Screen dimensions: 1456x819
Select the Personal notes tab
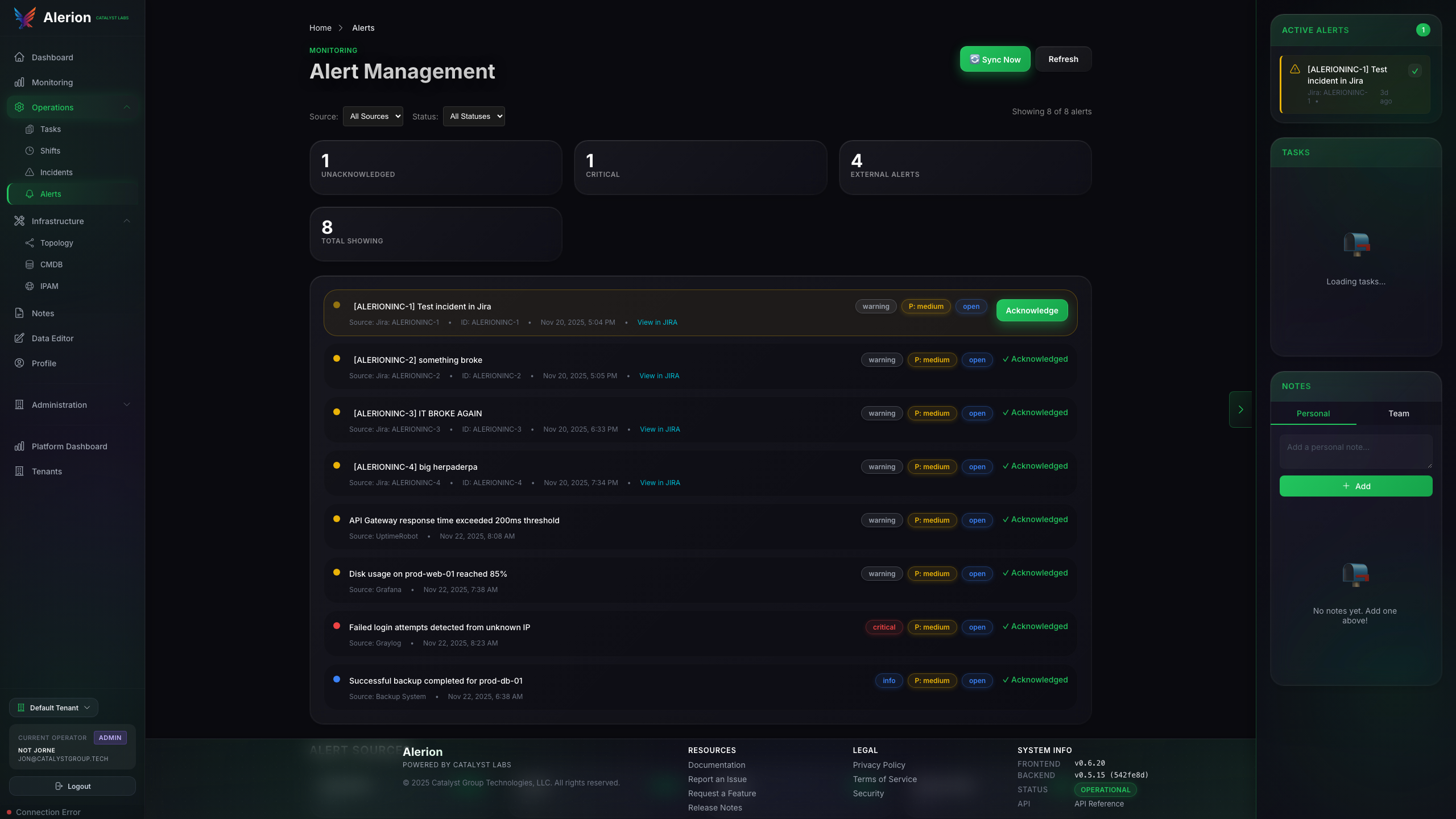tap(1313, 413)
